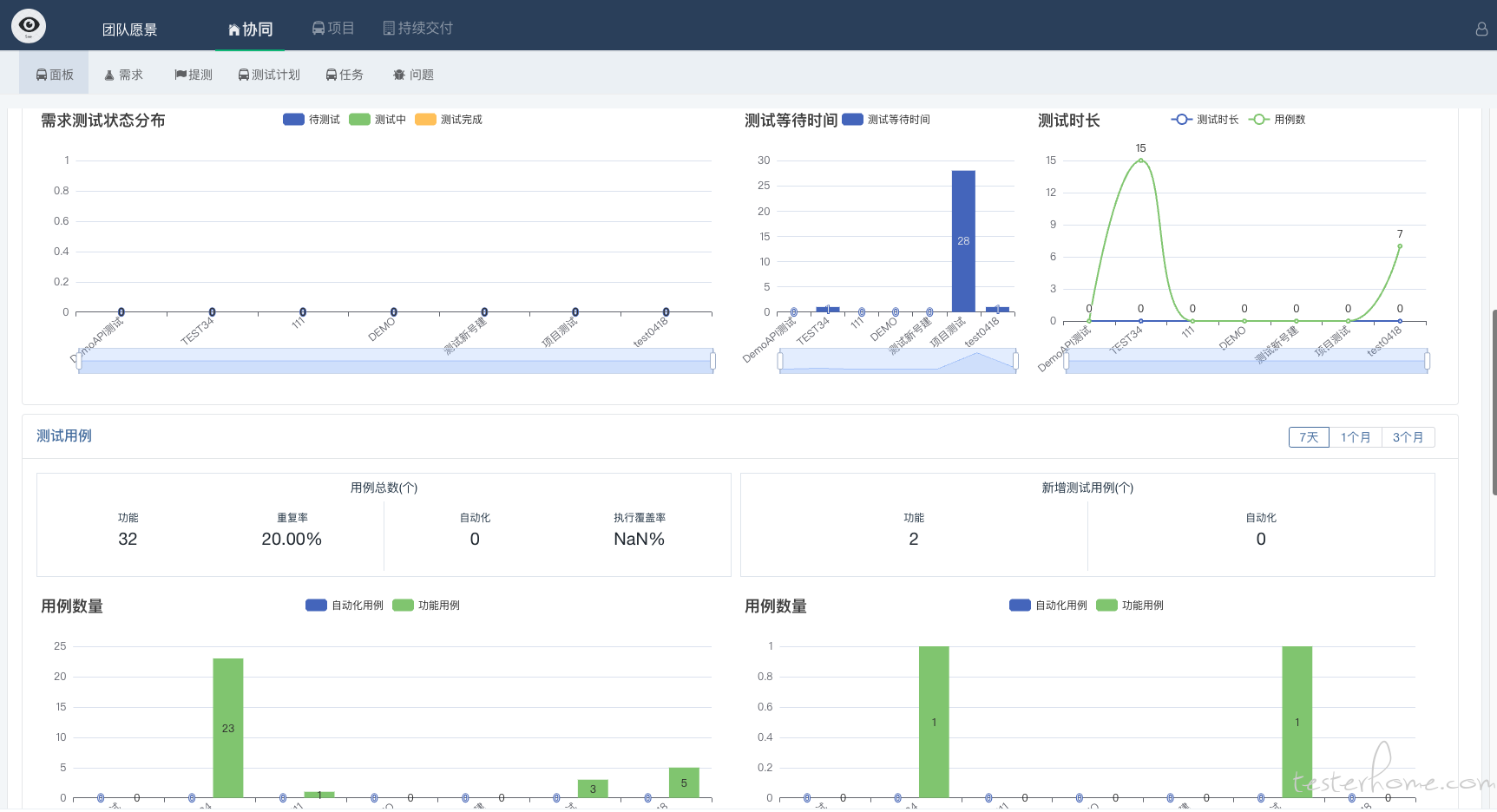The height and width of the screenshot is (812, 1497).
Task: Select the 3个月 time range
Action: (x=1408, y=437)
